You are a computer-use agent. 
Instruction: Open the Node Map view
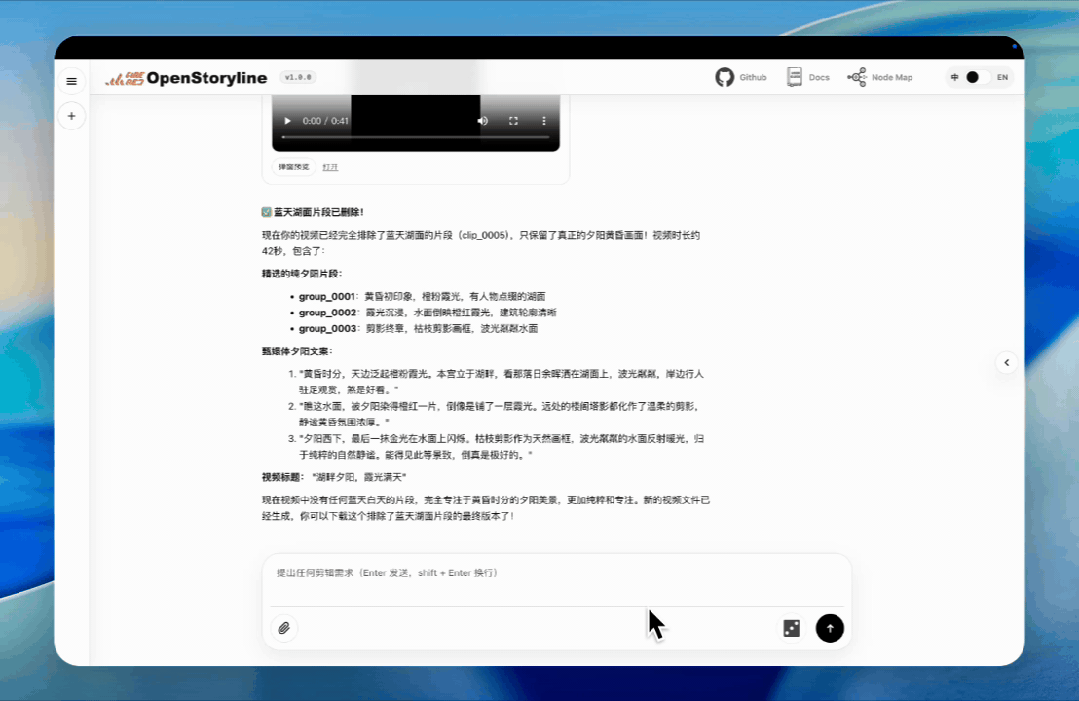[857, 77]
